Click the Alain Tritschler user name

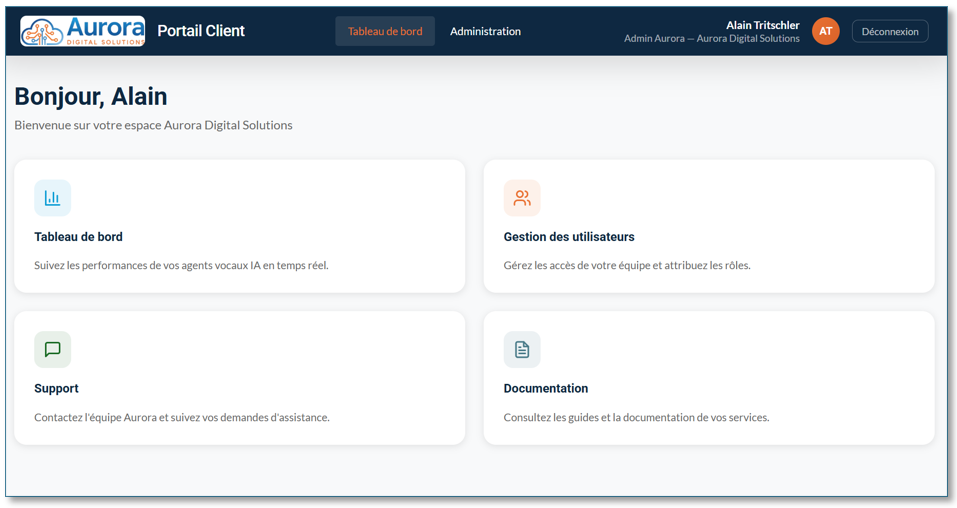point(762,25)
